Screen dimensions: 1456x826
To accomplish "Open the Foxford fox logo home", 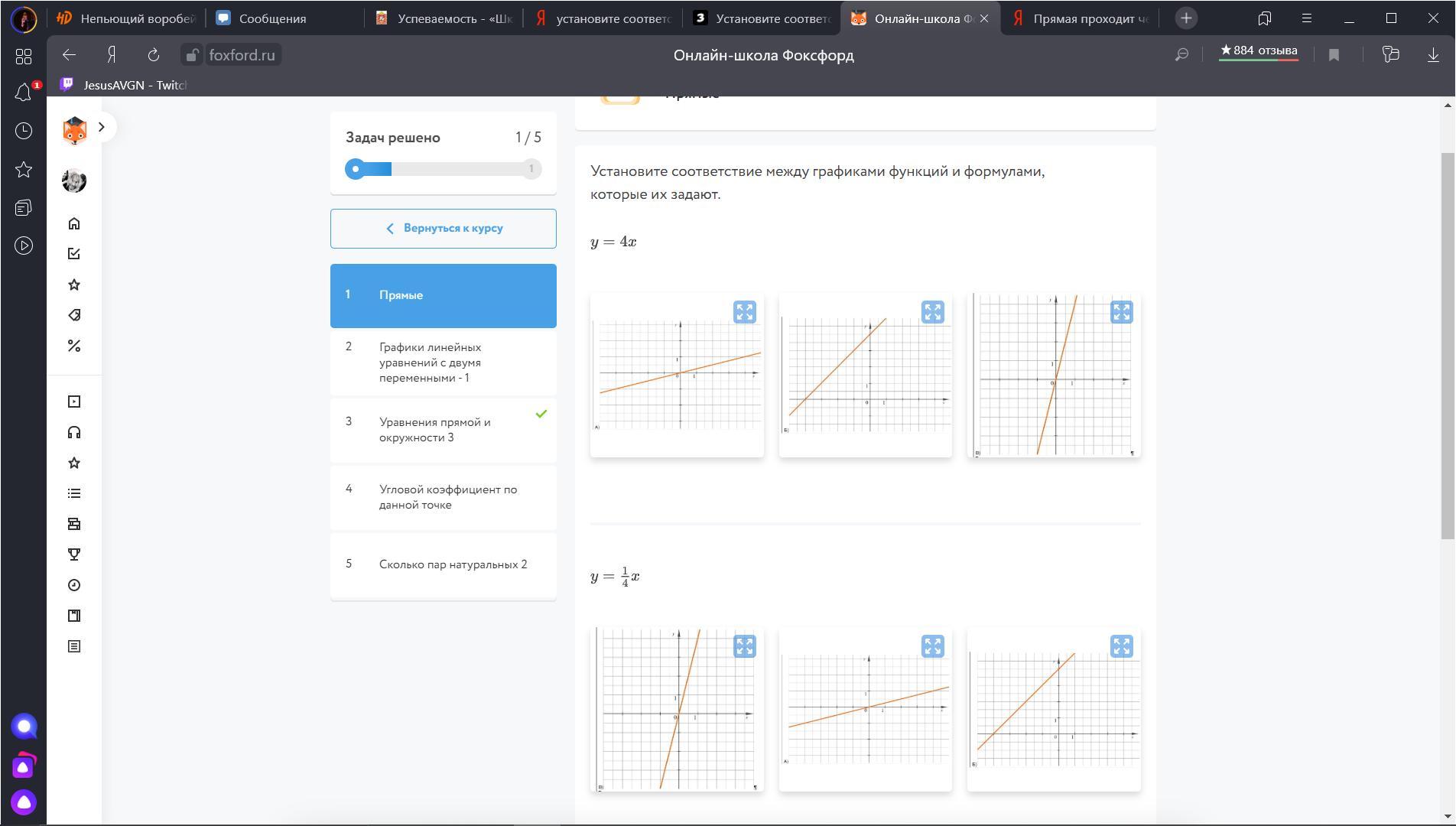I will pos(74,132).
